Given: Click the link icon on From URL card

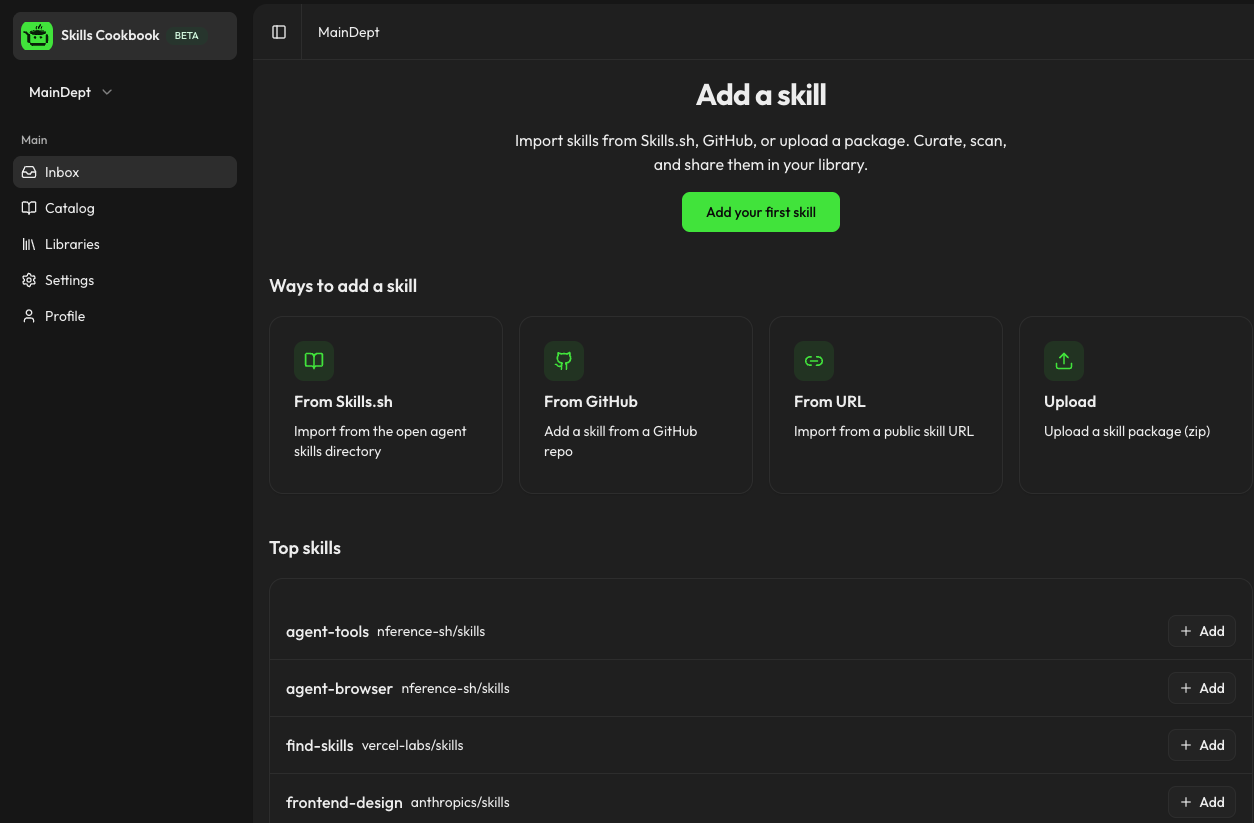Looking at the screenshot, I should point(814,361).
